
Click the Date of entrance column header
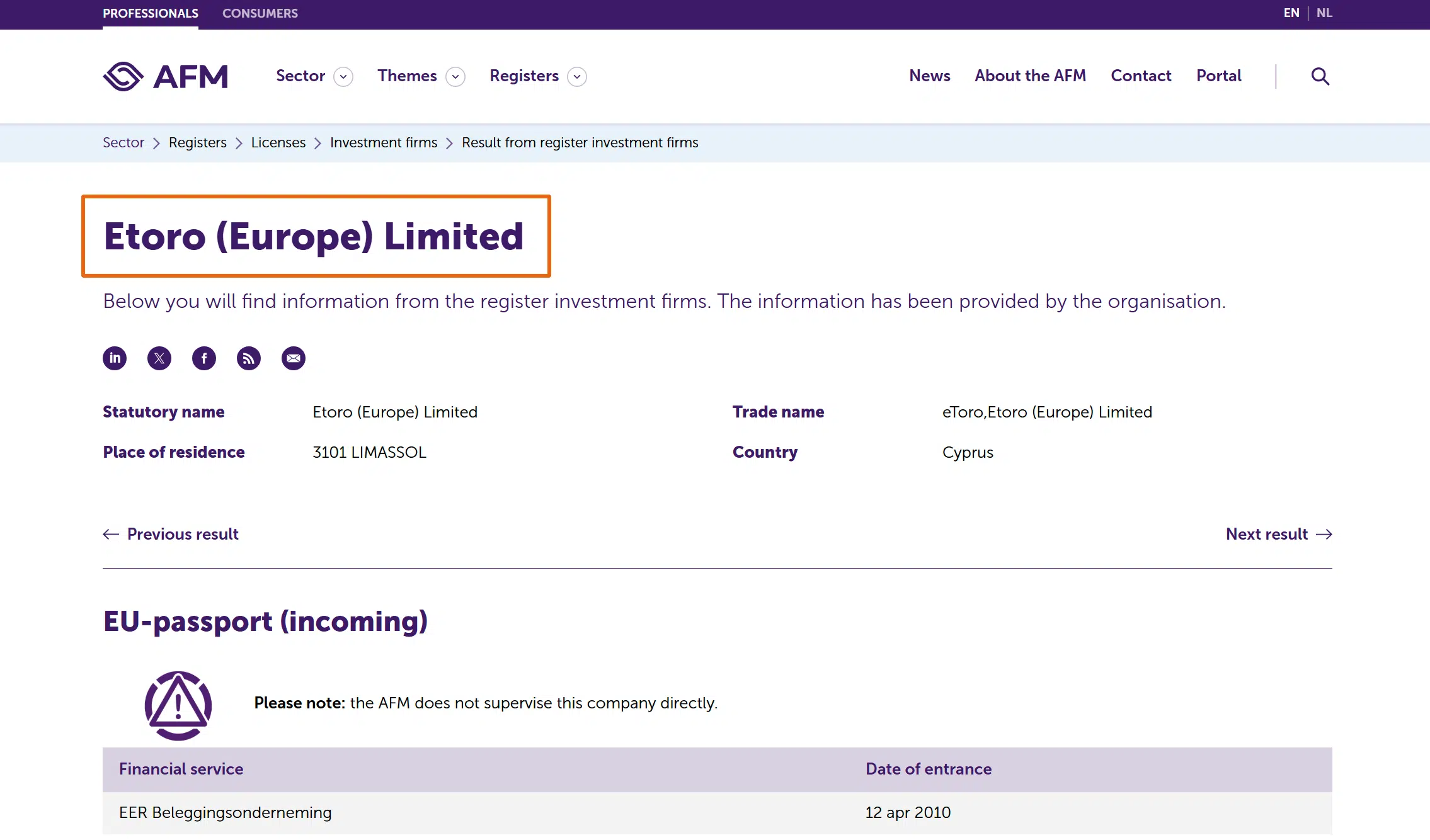click(x=929, y=769)
